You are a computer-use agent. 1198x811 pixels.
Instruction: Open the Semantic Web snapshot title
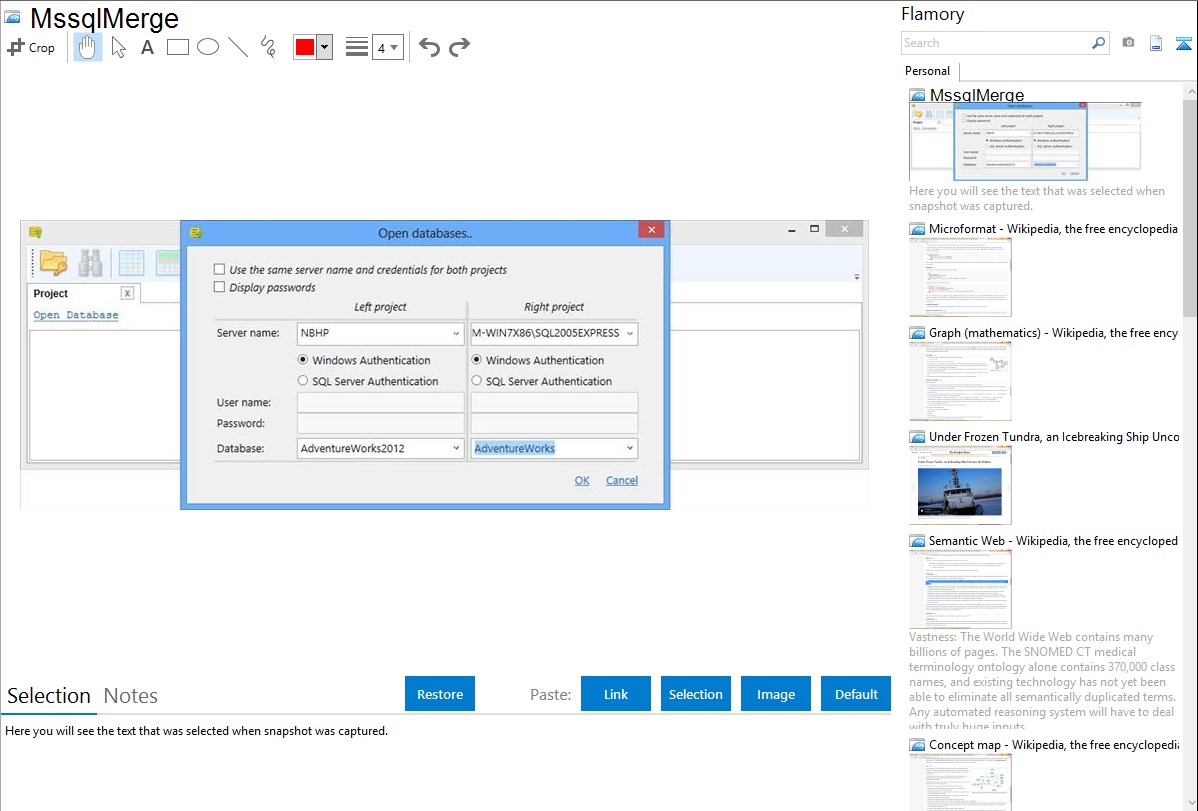(1053, 540)
